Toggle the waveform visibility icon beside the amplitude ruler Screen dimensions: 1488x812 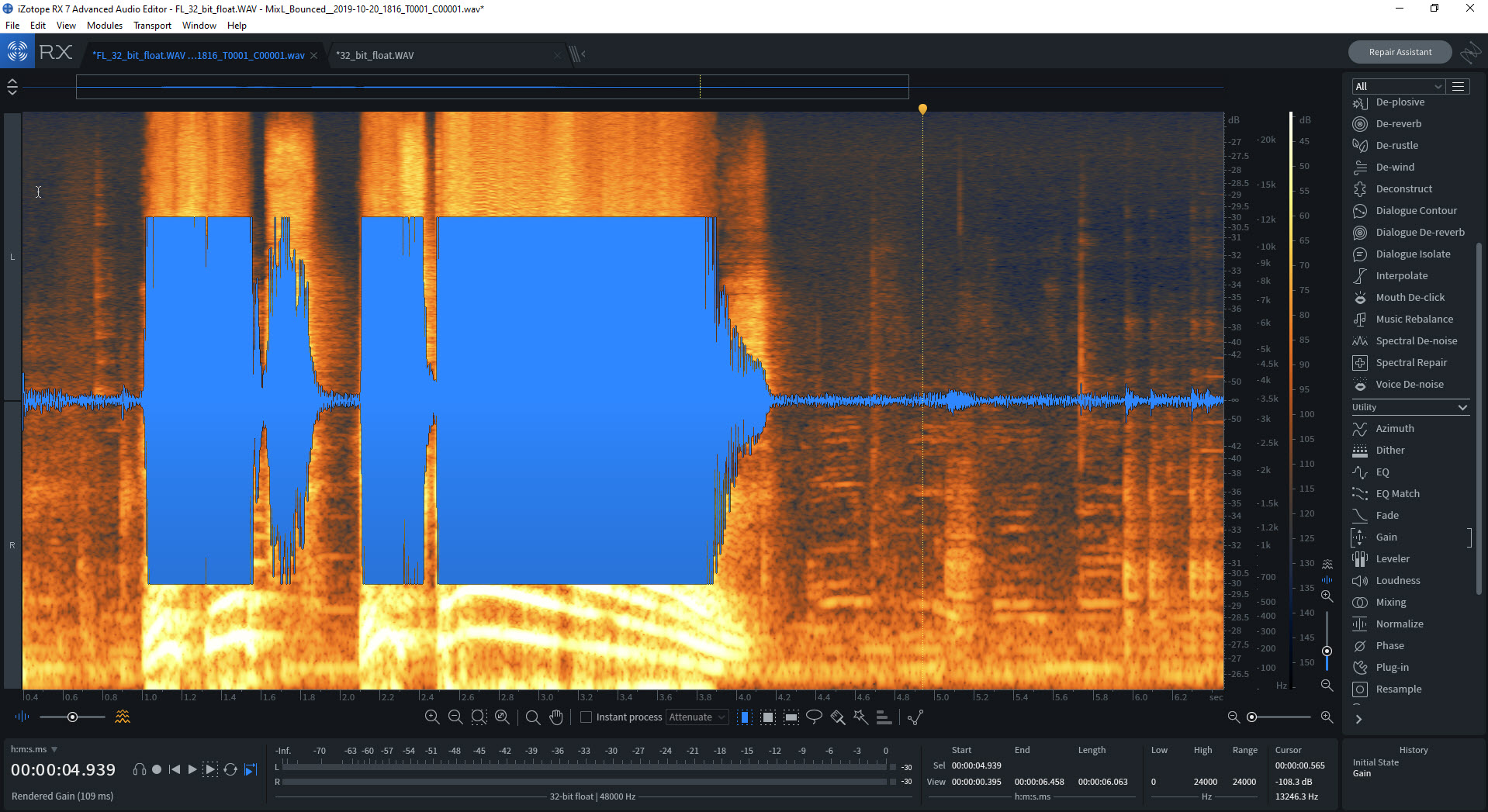coord(1327,579)
